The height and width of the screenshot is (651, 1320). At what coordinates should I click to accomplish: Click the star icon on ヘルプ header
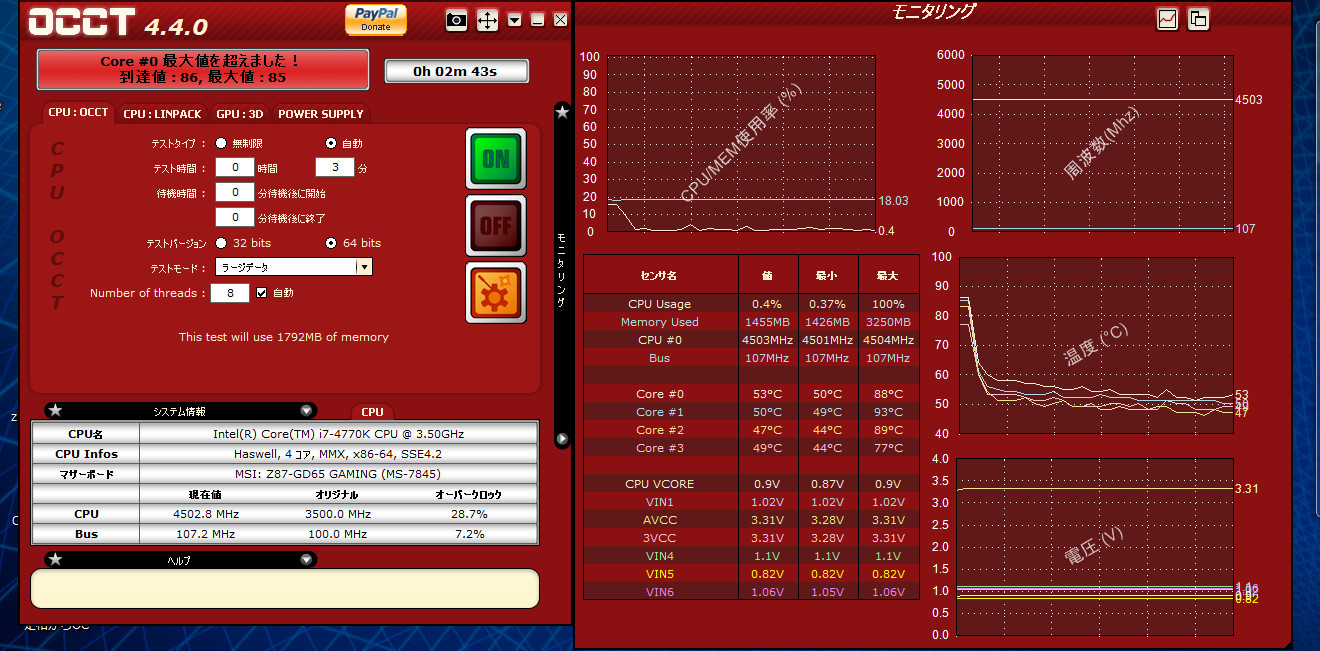click(55, 559)
